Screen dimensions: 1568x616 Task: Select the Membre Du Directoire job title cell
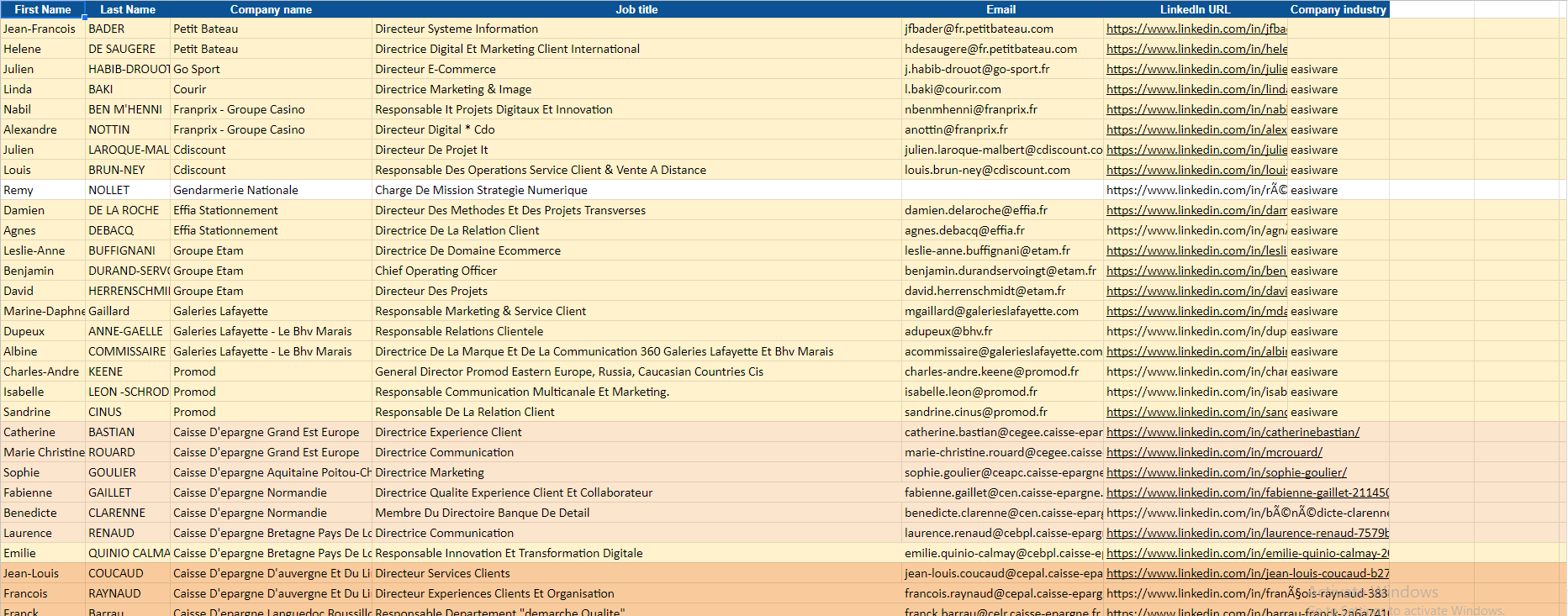coord(482,513)
